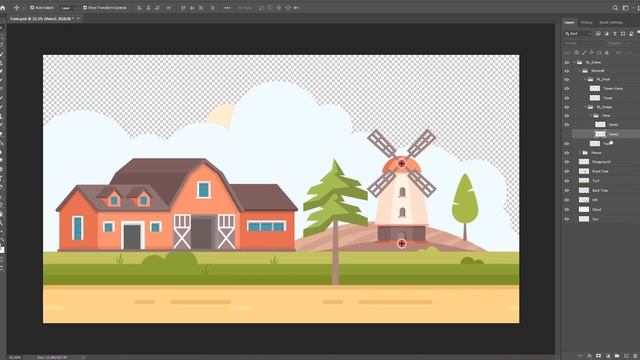Hide the Front Tree layer eye icon

(x=567, y=171)
